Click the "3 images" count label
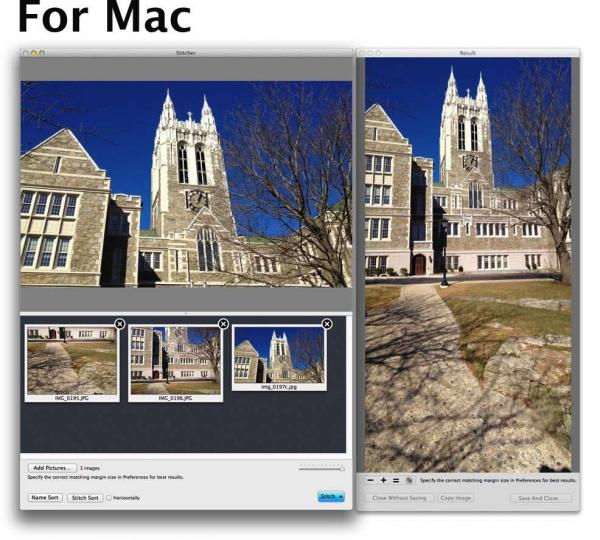 coord(90,468)
